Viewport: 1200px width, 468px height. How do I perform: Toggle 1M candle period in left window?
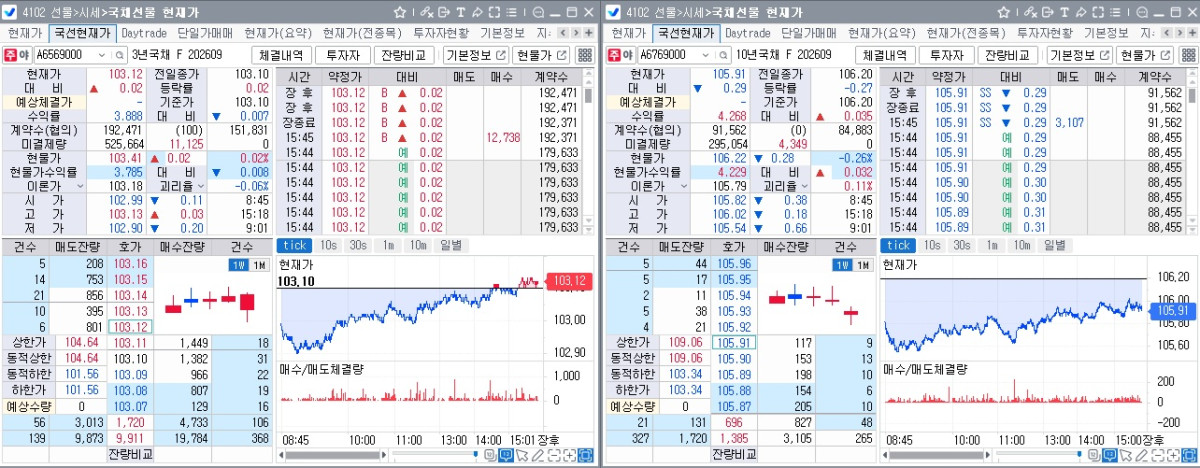point(258,265)
